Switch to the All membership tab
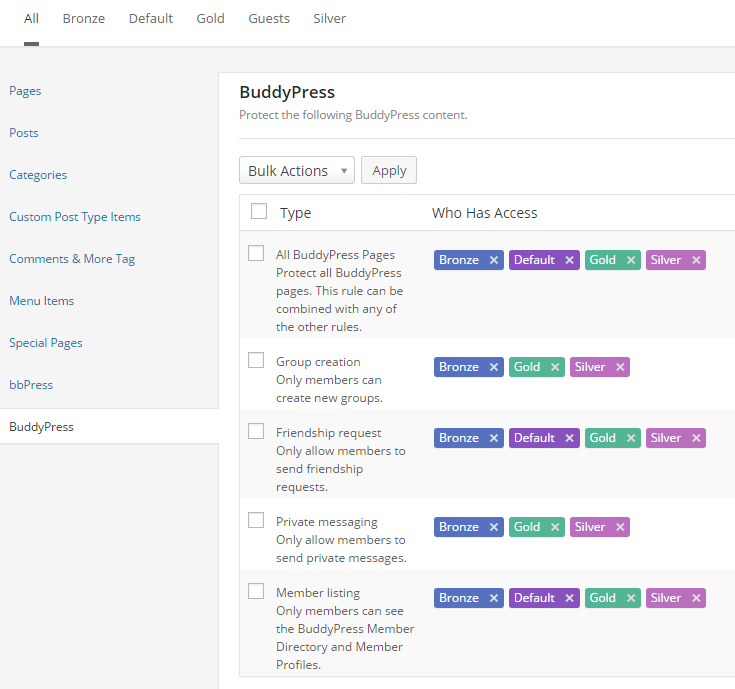735x689 pixels. click(31, 19)
